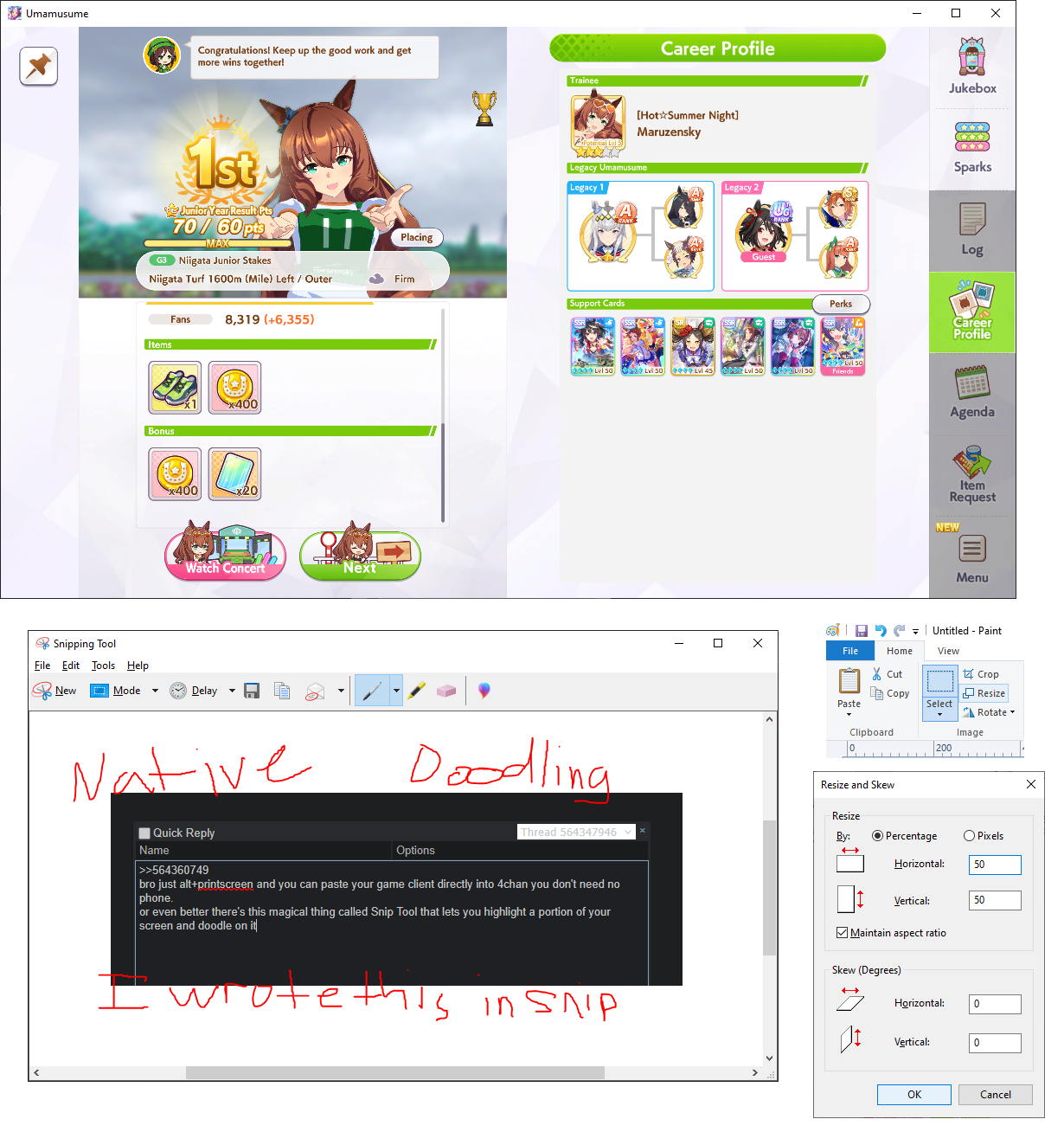Click Save Snip floppy icon in Snipping Tool
This screenshot has height=1132, width=1064.
pos(252,691)
